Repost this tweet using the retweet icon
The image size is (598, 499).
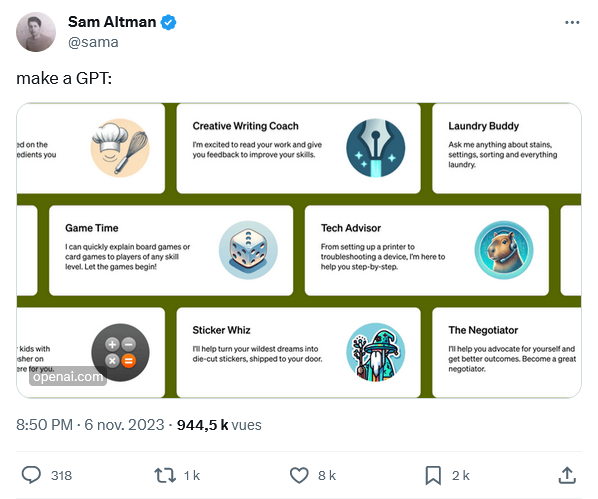coord(165,475)
